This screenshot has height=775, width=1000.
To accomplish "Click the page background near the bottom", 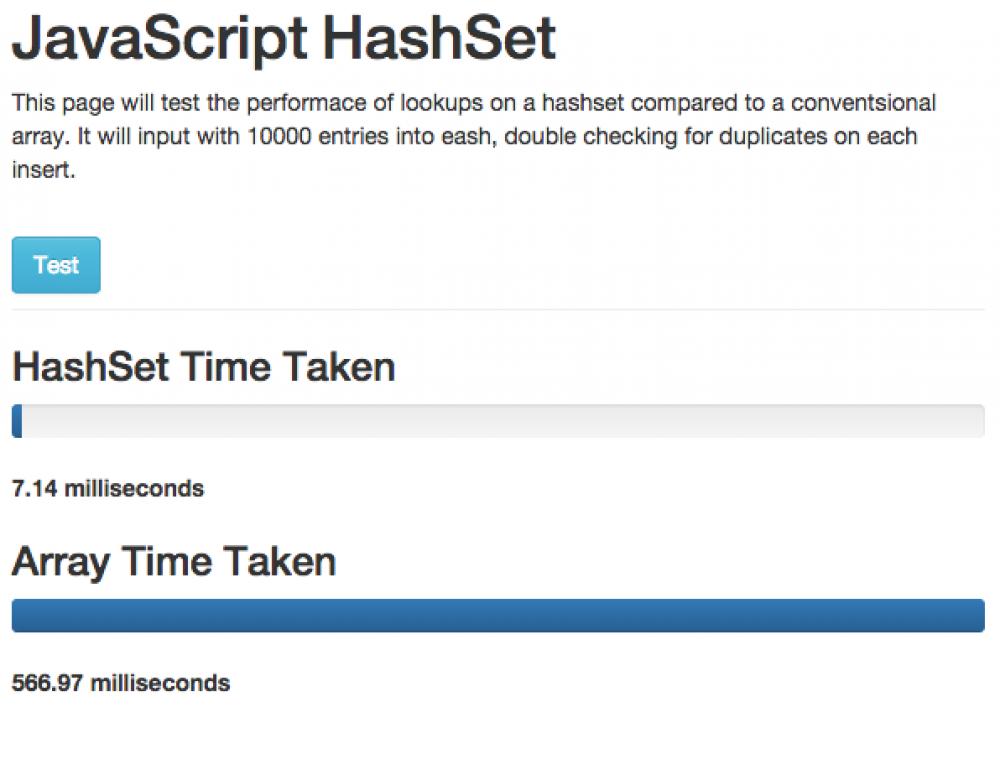I will coord(500,750).
